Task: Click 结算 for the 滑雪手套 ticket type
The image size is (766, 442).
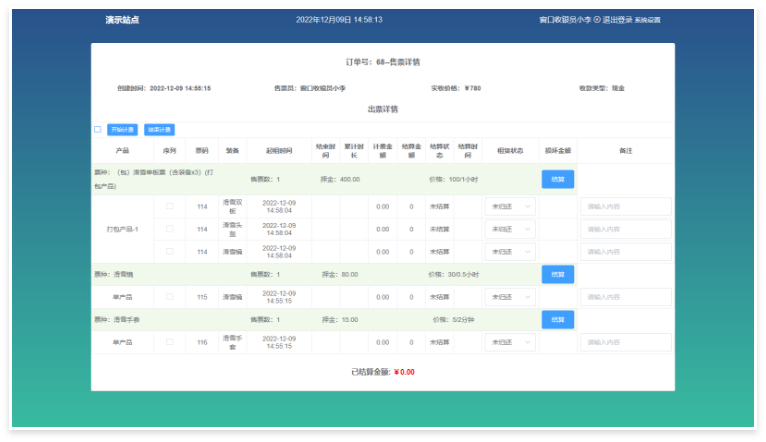Action: click(x=557, y=319)
